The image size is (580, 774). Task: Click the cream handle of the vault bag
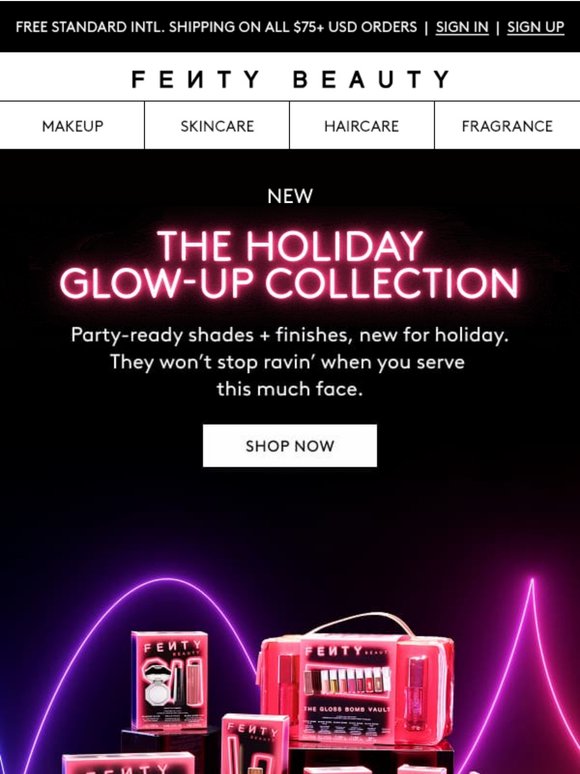point(361,624)
